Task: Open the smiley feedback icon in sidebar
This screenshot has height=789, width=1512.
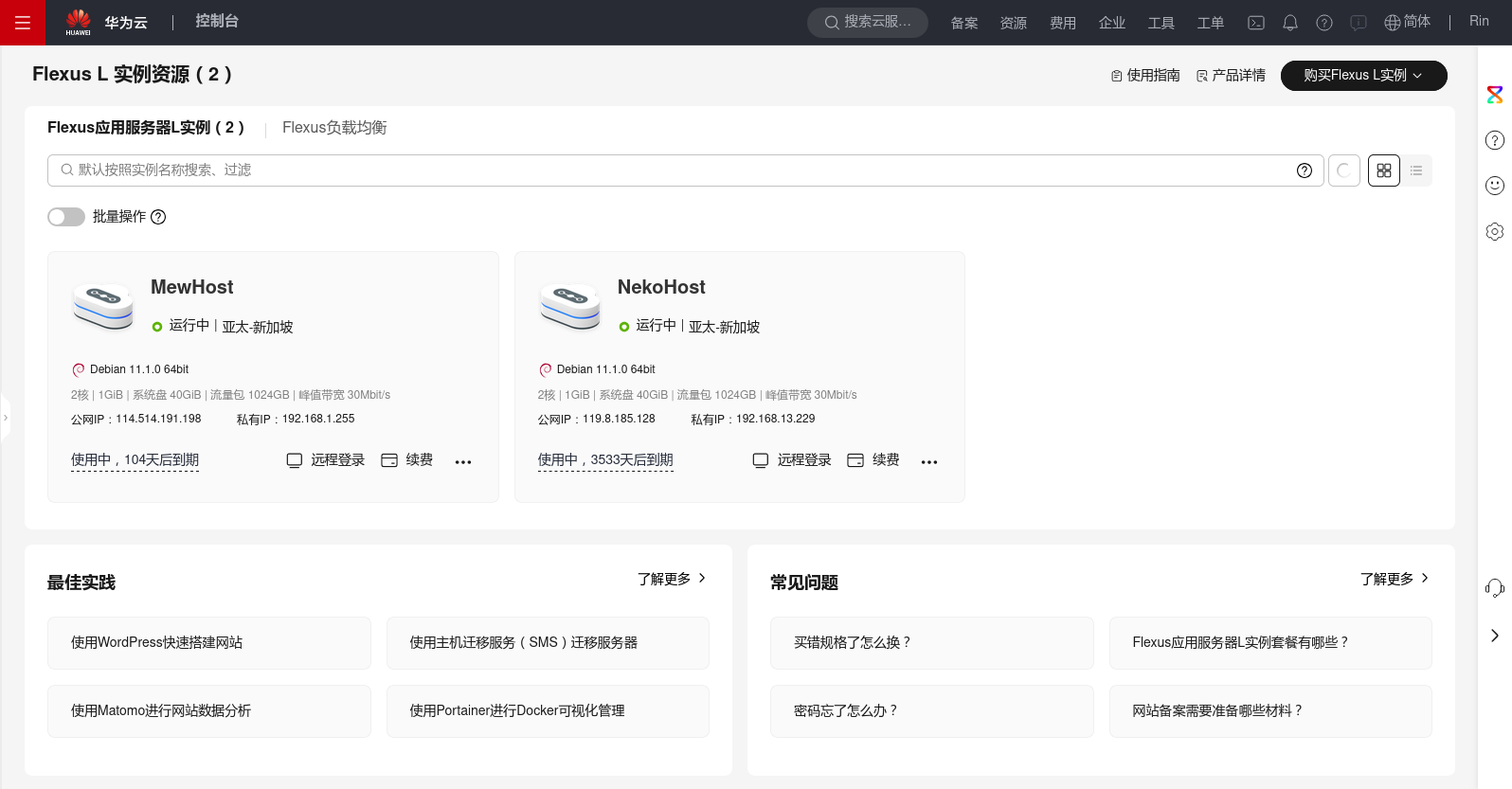Action: pyautogui.click(x=1495, y=186)
